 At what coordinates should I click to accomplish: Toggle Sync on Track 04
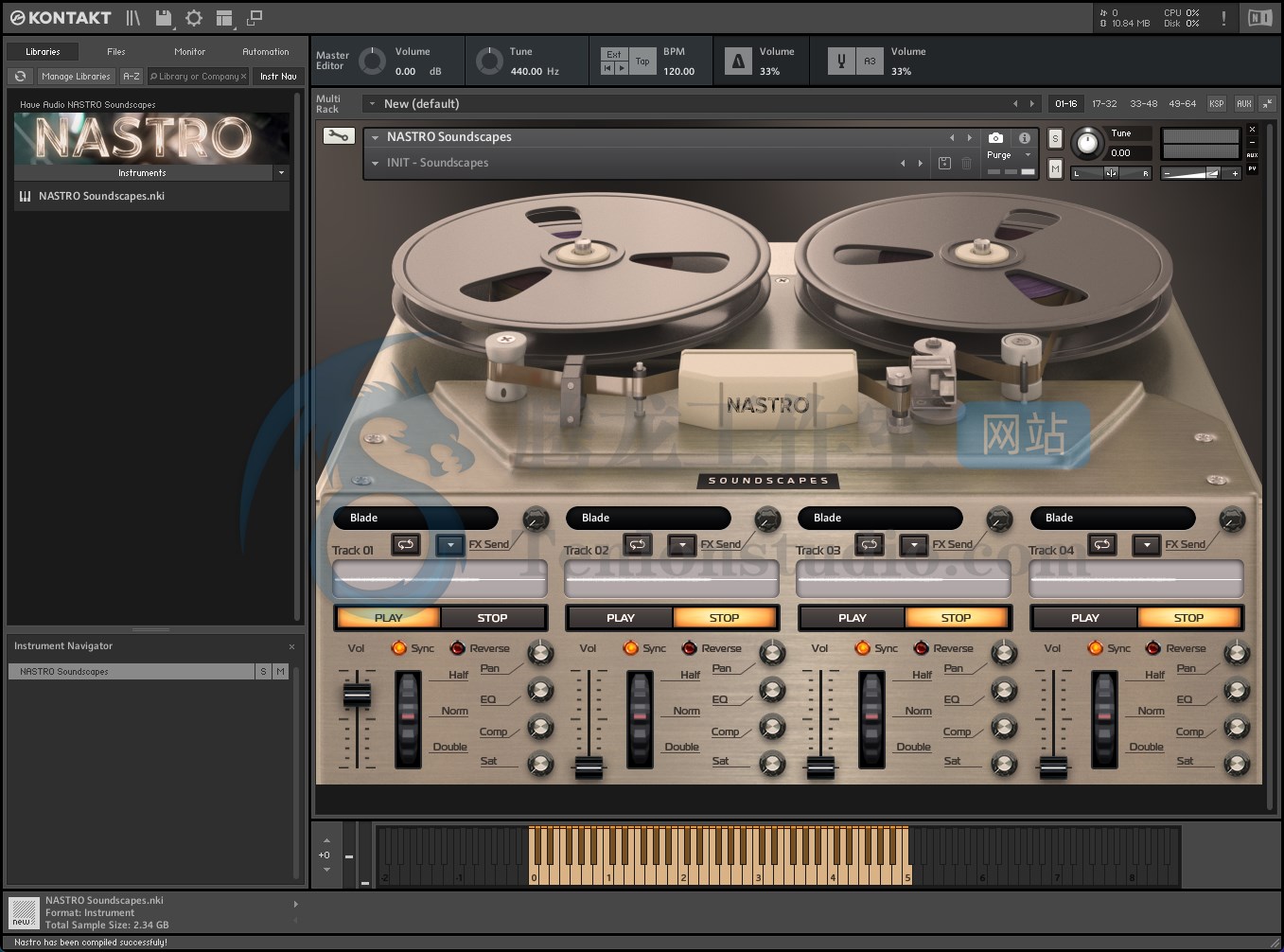click(x=1095, y=648)
